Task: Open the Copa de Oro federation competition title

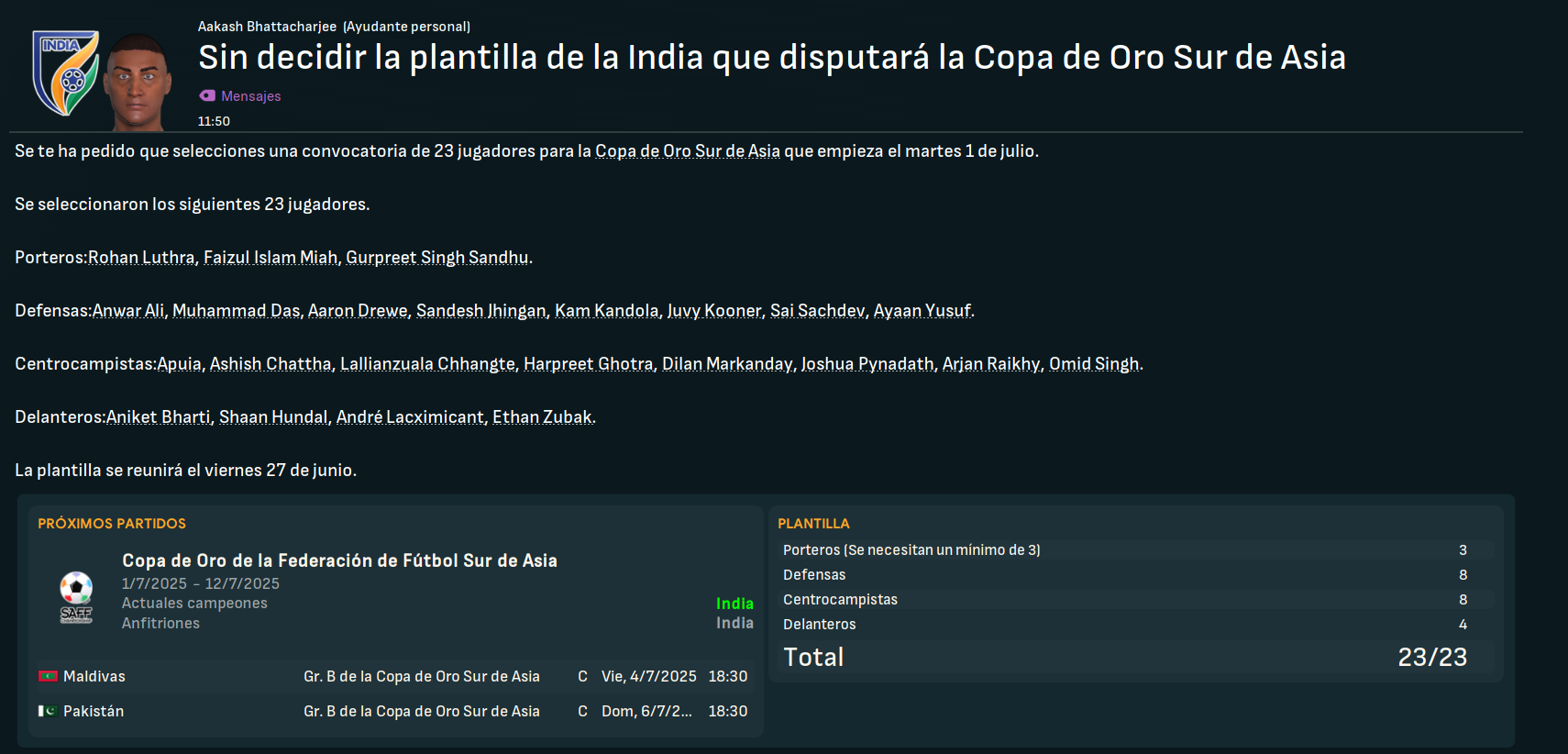Action: point(339,560)
